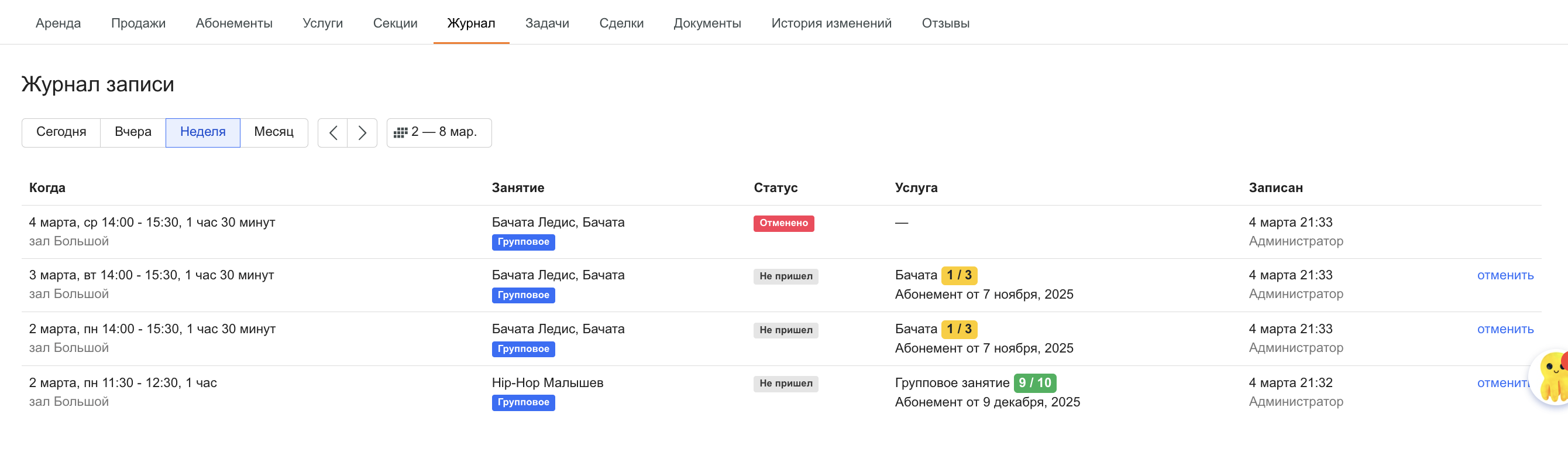Click the yellow octopus chat assistant icon
Image resolution: width=1568 pixels, height=472 pixels.
click(x=1552, y=378)
